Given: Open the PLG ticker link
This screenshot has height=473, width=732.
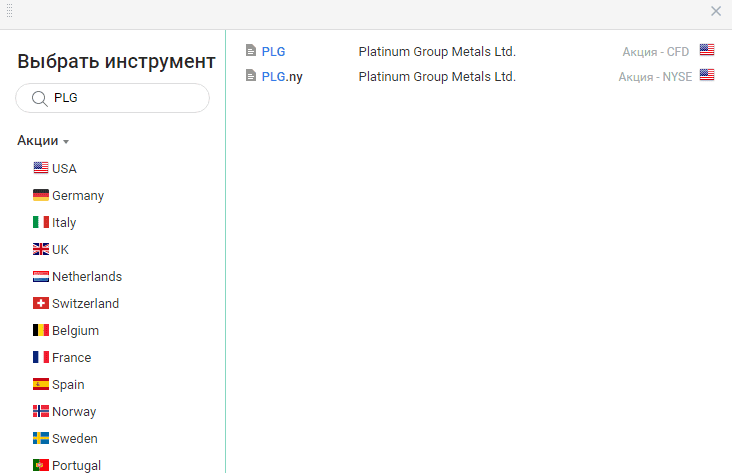Looking at the screenshot, I should [274, 52].
